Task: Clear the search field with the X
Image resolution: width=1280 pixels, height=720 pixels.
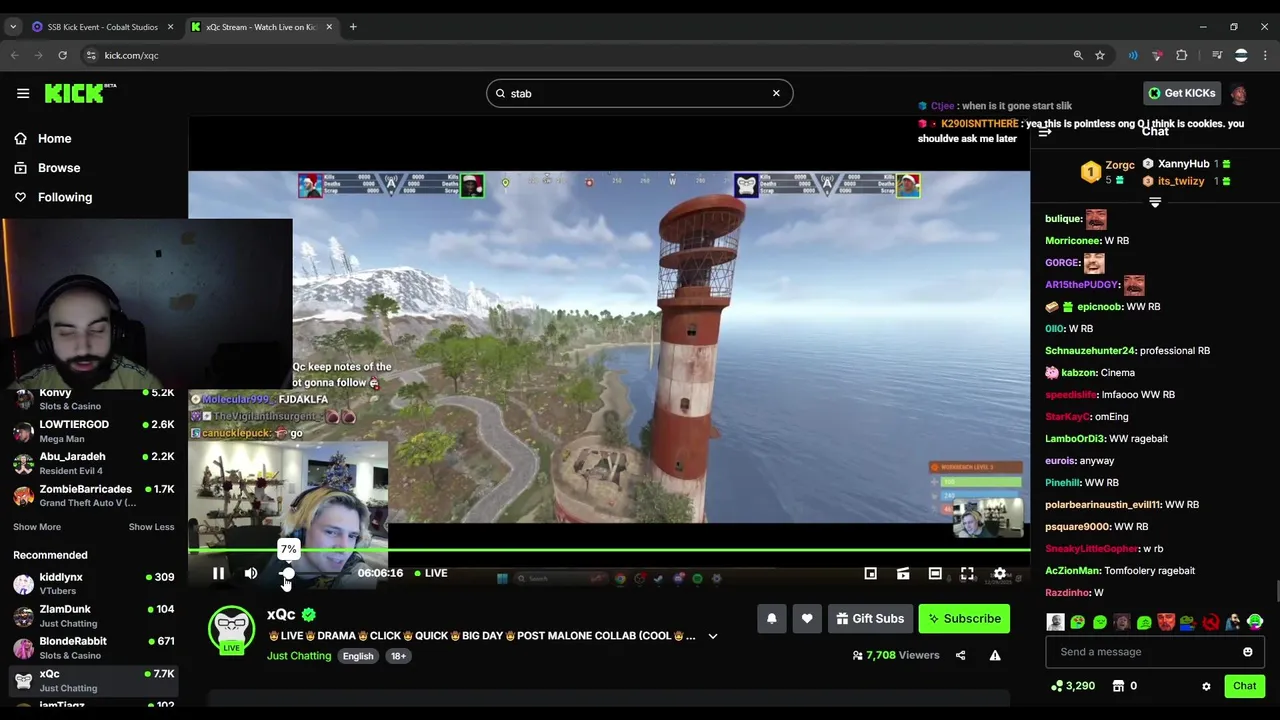Action: pyautogui.click(x=776, y=93)
